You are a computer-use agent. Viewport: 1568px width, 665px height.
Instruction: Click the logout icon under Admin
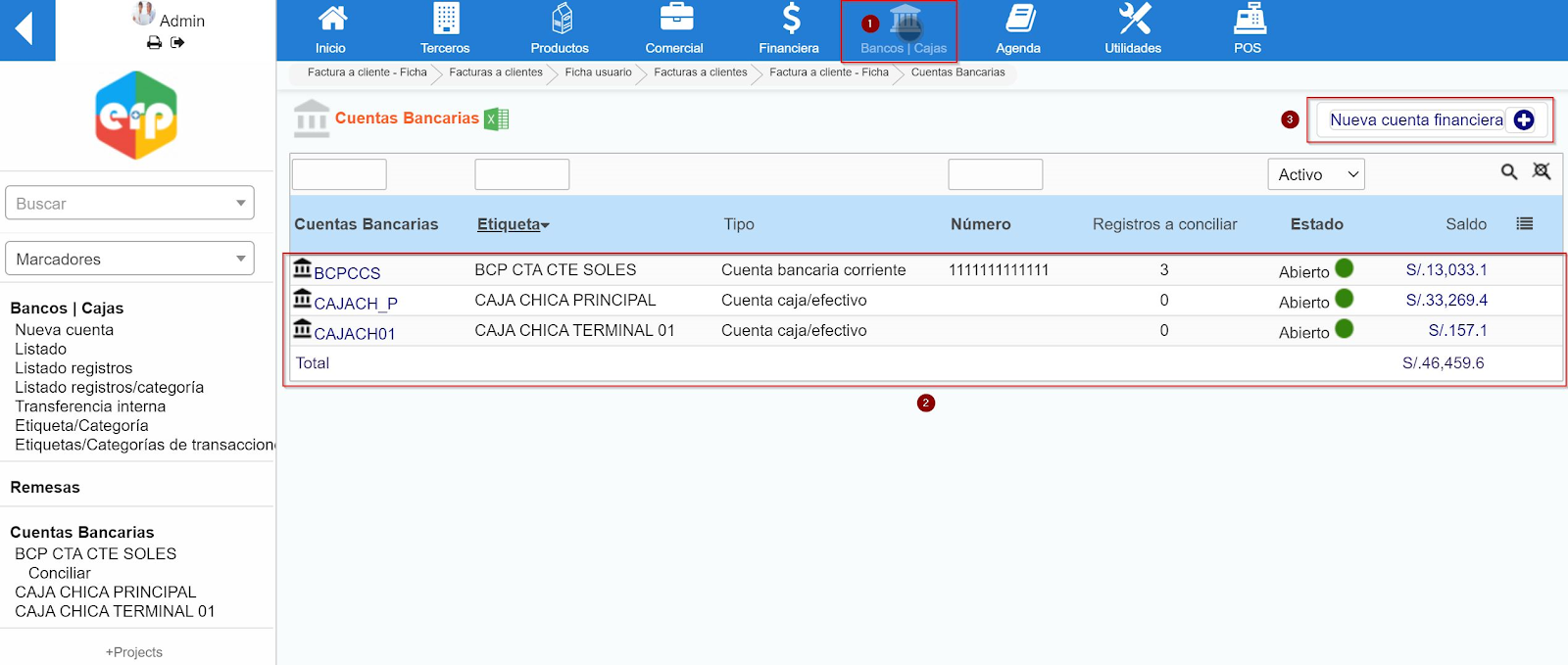[x=177, y=42]
